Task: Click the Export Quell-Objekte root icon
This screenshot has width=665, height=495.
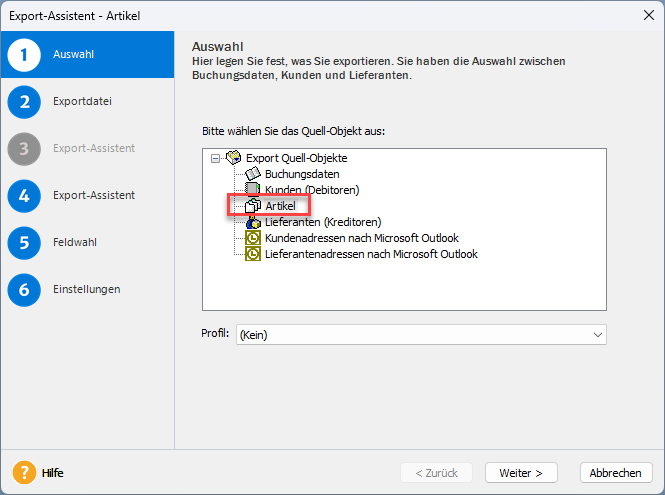Action: pos(233,157)
